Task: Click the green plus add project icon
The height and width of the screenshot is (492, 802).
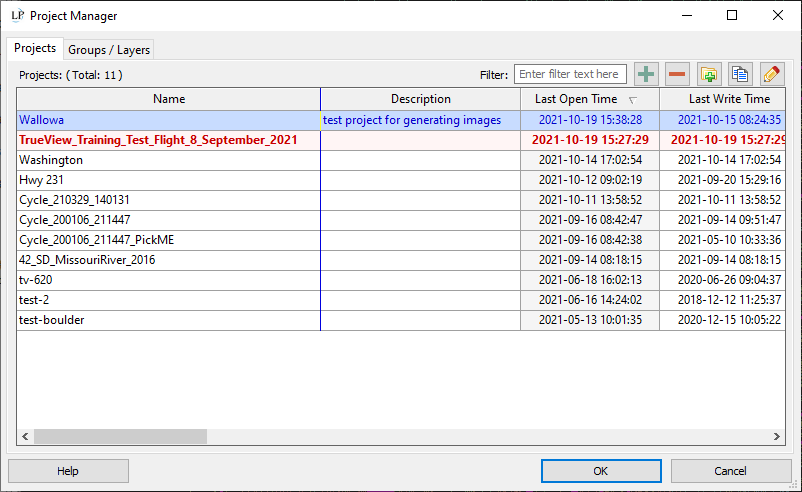Action: [x=646, y=75]
